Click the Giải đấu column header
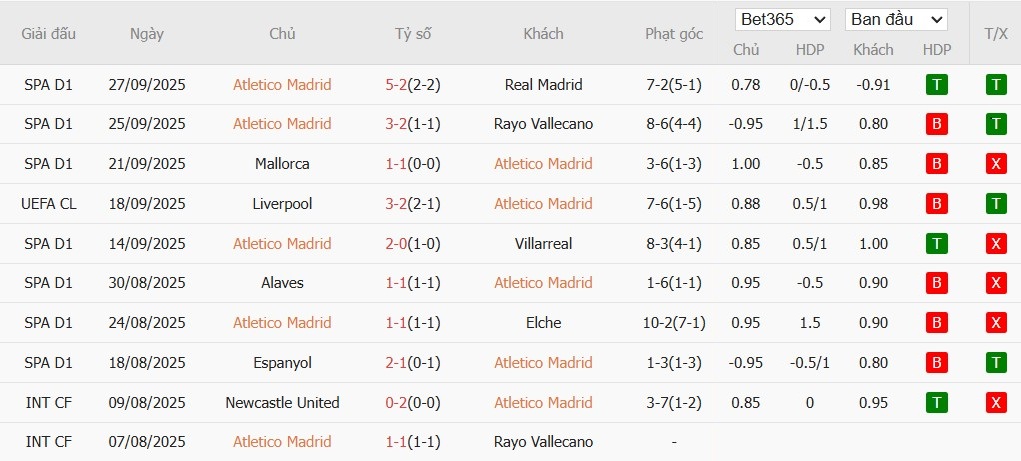 pyautogui.click(x=49, y=34)
